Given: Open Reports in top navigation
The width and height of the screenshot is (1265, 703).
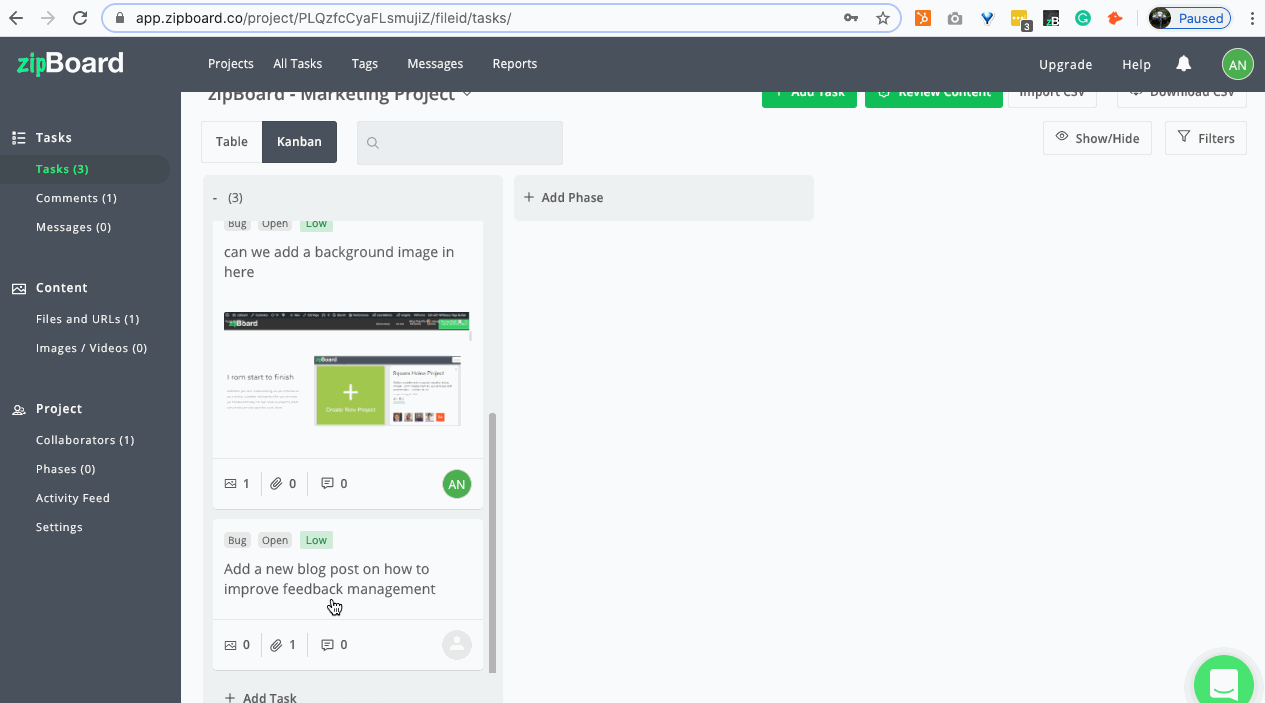Looking at the screenshot, I should (x=515, y=64).
